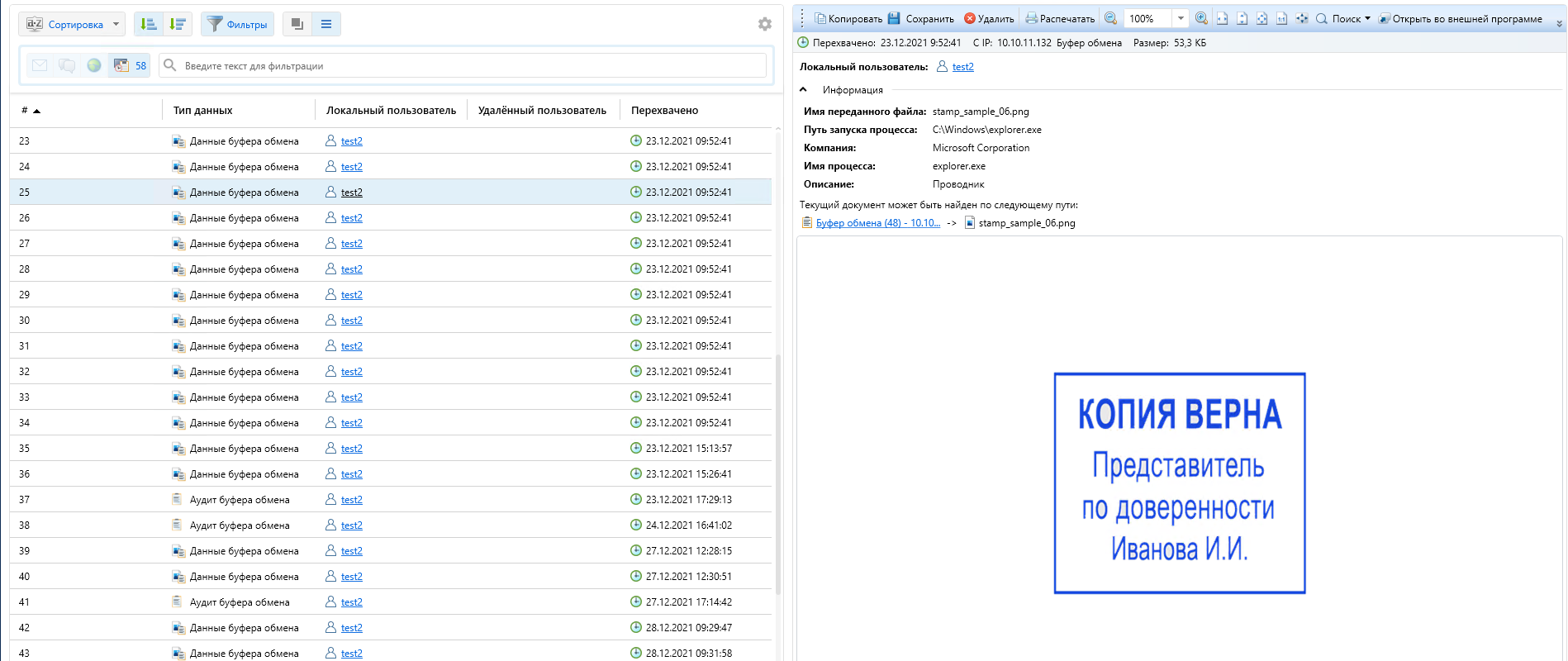Click user silhouette icon in row 32
This screenshot has width=1568, height=661.
click(330, 371)
